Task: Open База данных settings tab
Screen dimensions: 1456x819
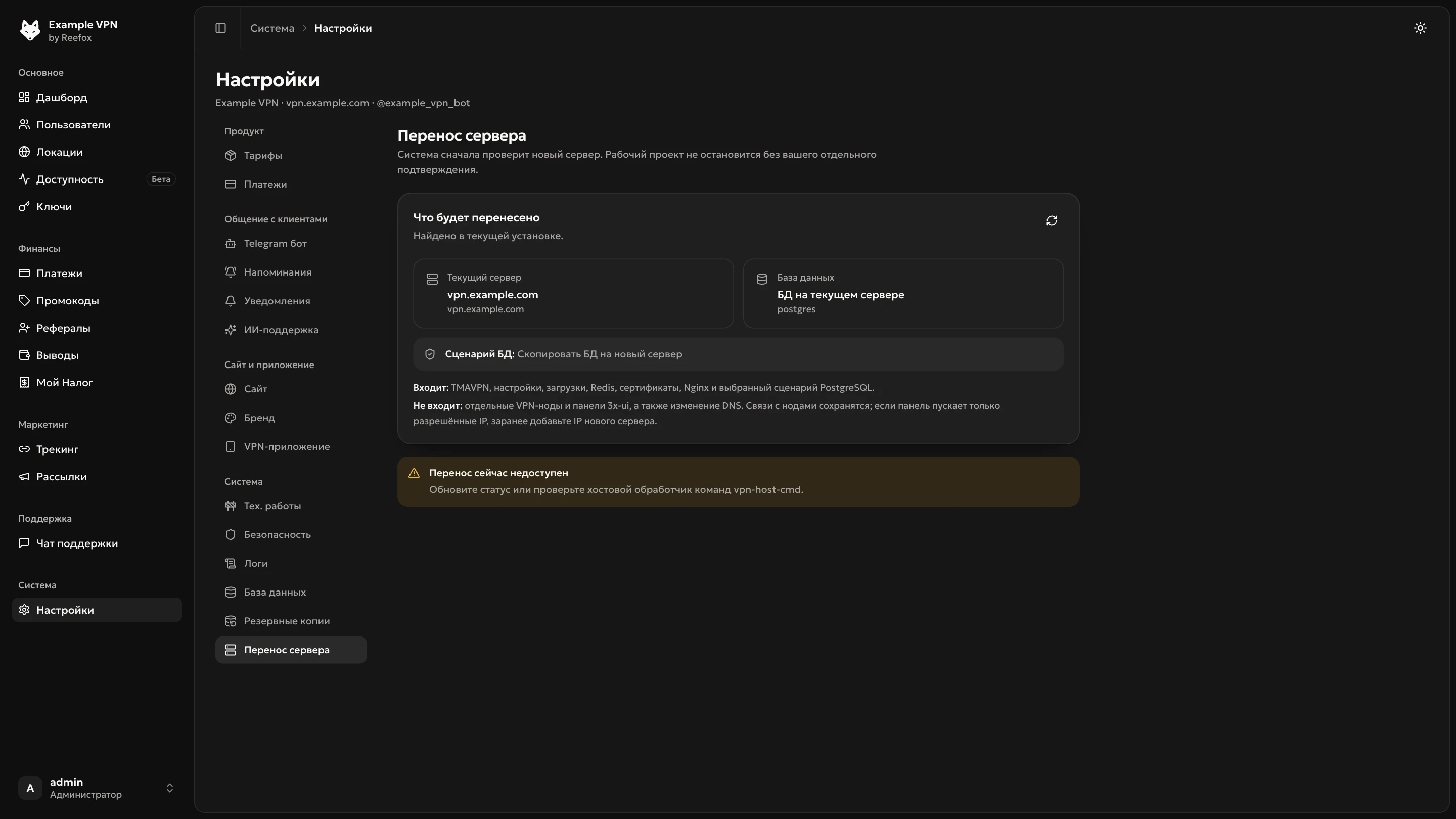Action: [x=291, y=593]
